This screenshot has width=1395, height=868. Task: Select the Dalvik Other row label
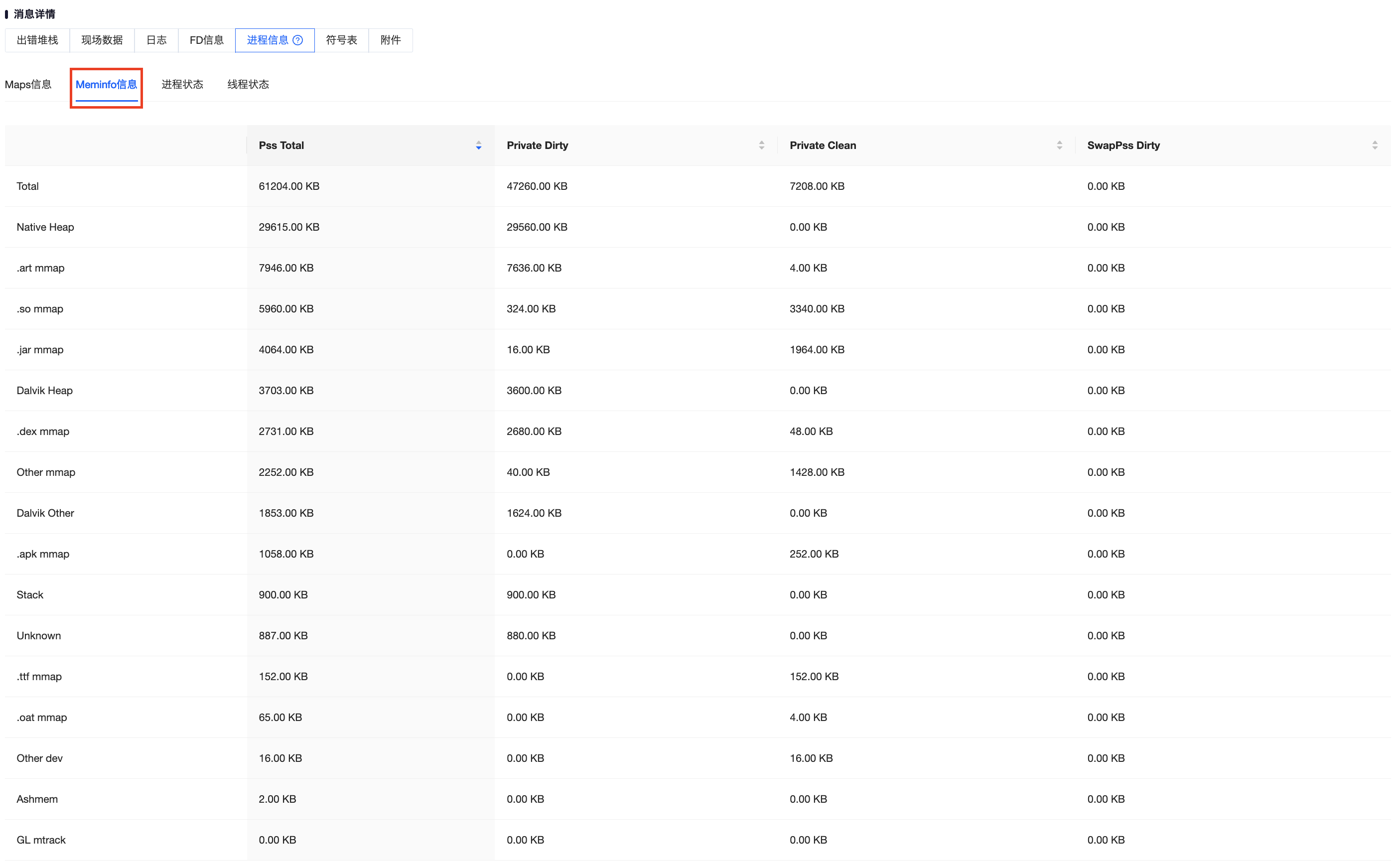[45, 513]
